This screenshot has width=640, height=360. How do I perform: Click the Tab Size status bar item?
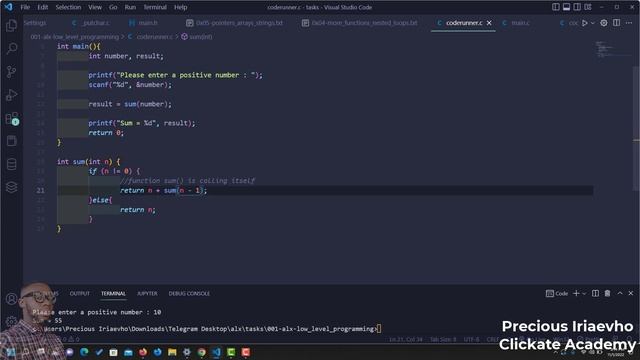443,339
